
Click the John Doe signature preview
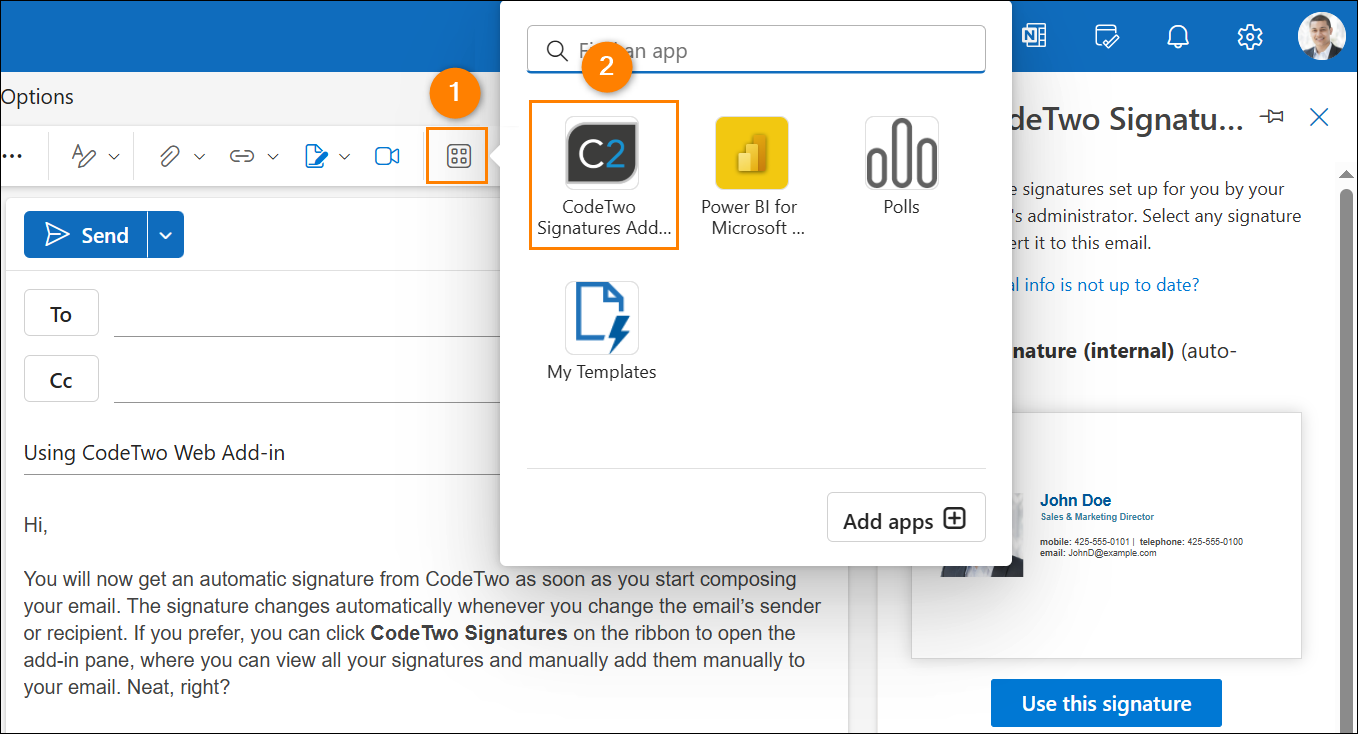pyautogui.click(x=1106, y=535)
